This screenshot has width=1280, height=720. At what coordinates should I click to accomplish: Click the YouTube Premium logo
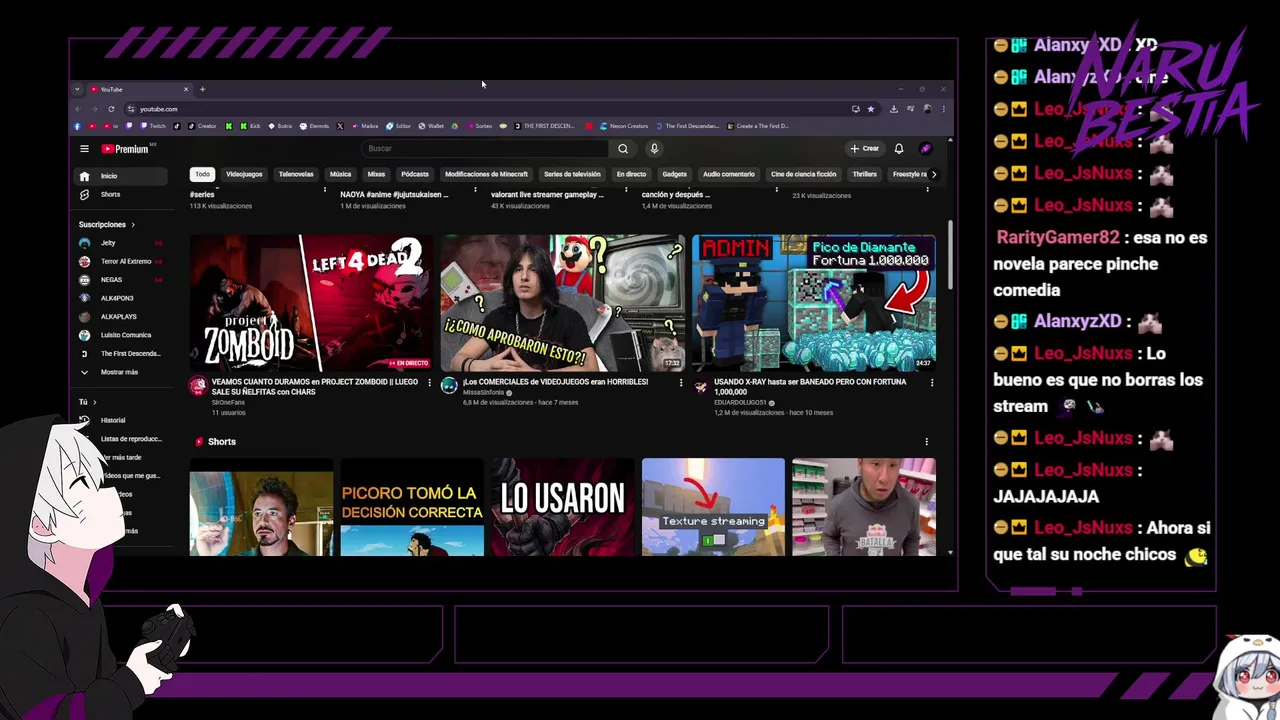(125, 149)
